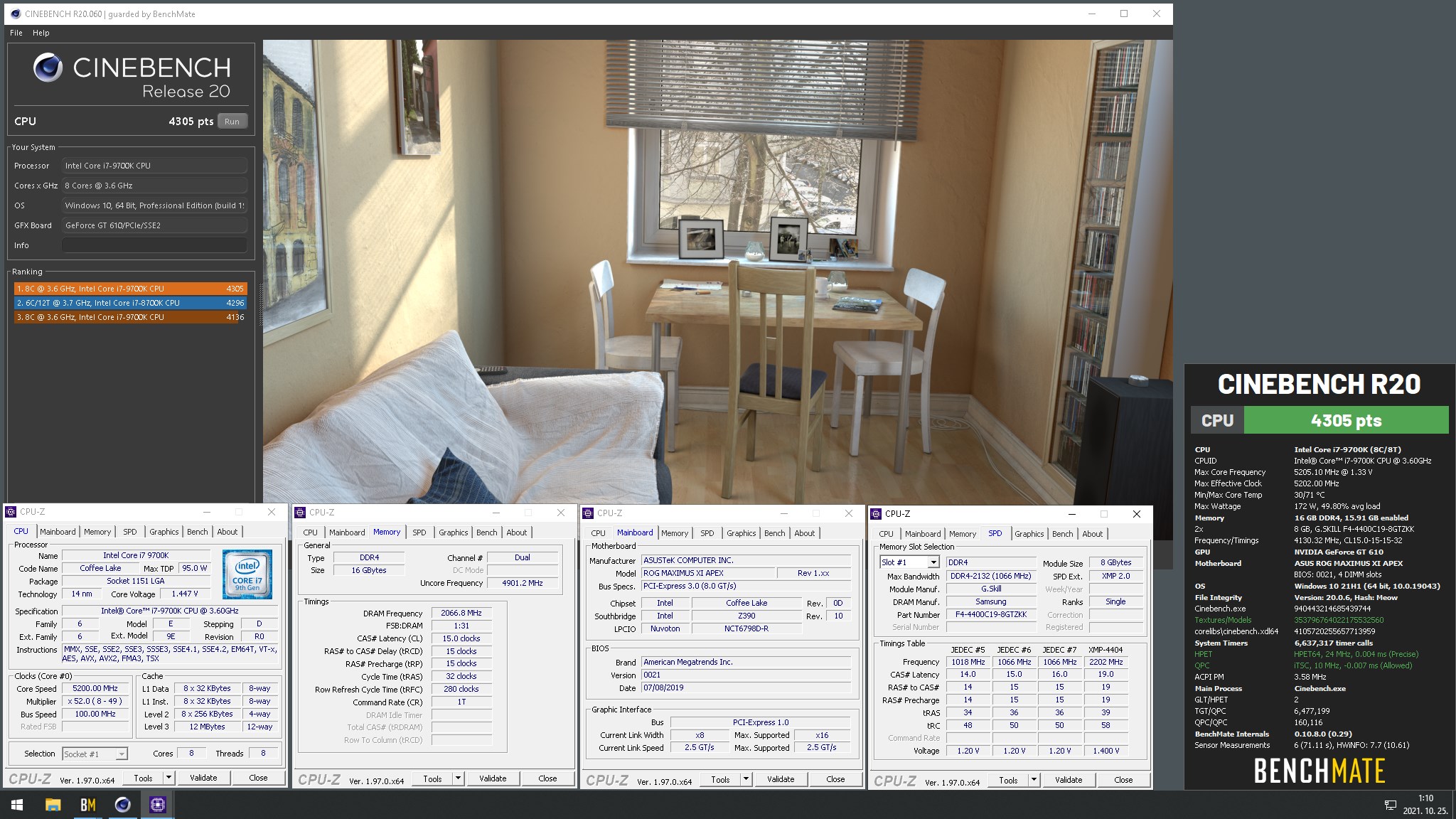The image size is (1456, 819).
Task: Click Validate in CPU-Z Mainboard window
Action: tap(781, 779)
